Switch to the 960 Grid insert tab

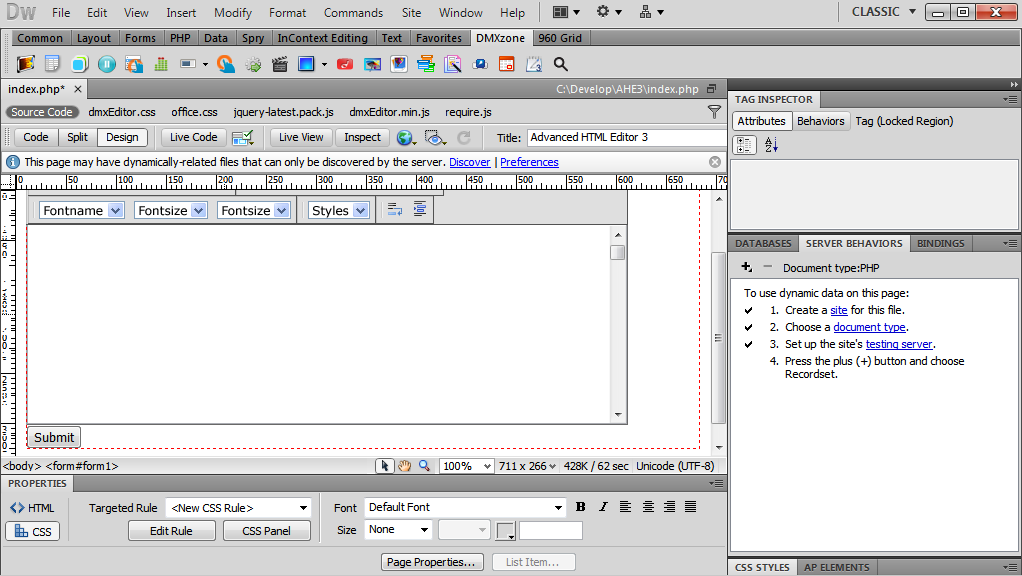pos(560,38)
